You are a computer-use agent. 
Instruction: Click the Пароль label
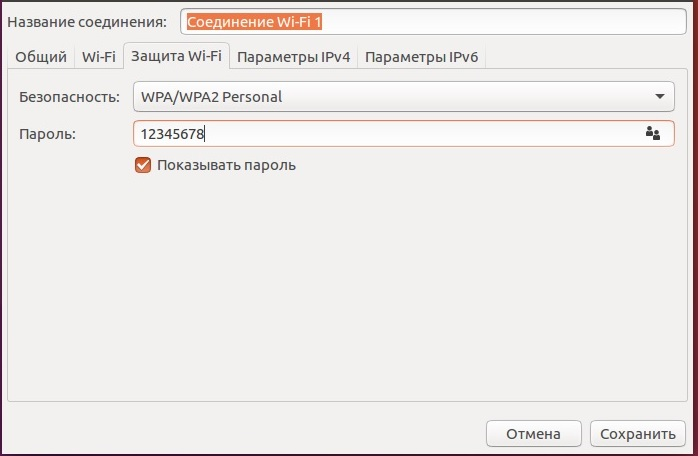47,133
